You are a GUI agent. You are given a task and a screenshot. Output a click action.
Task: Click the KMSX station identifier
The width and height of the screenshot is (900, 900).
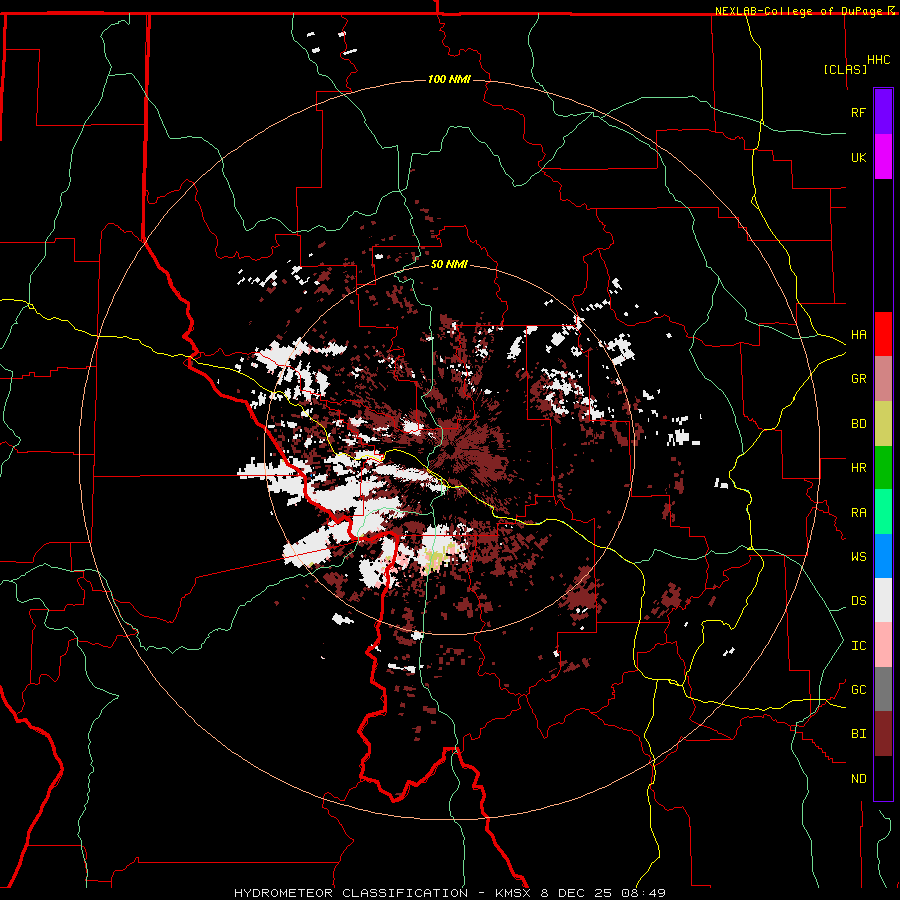[x=513, y=893]
